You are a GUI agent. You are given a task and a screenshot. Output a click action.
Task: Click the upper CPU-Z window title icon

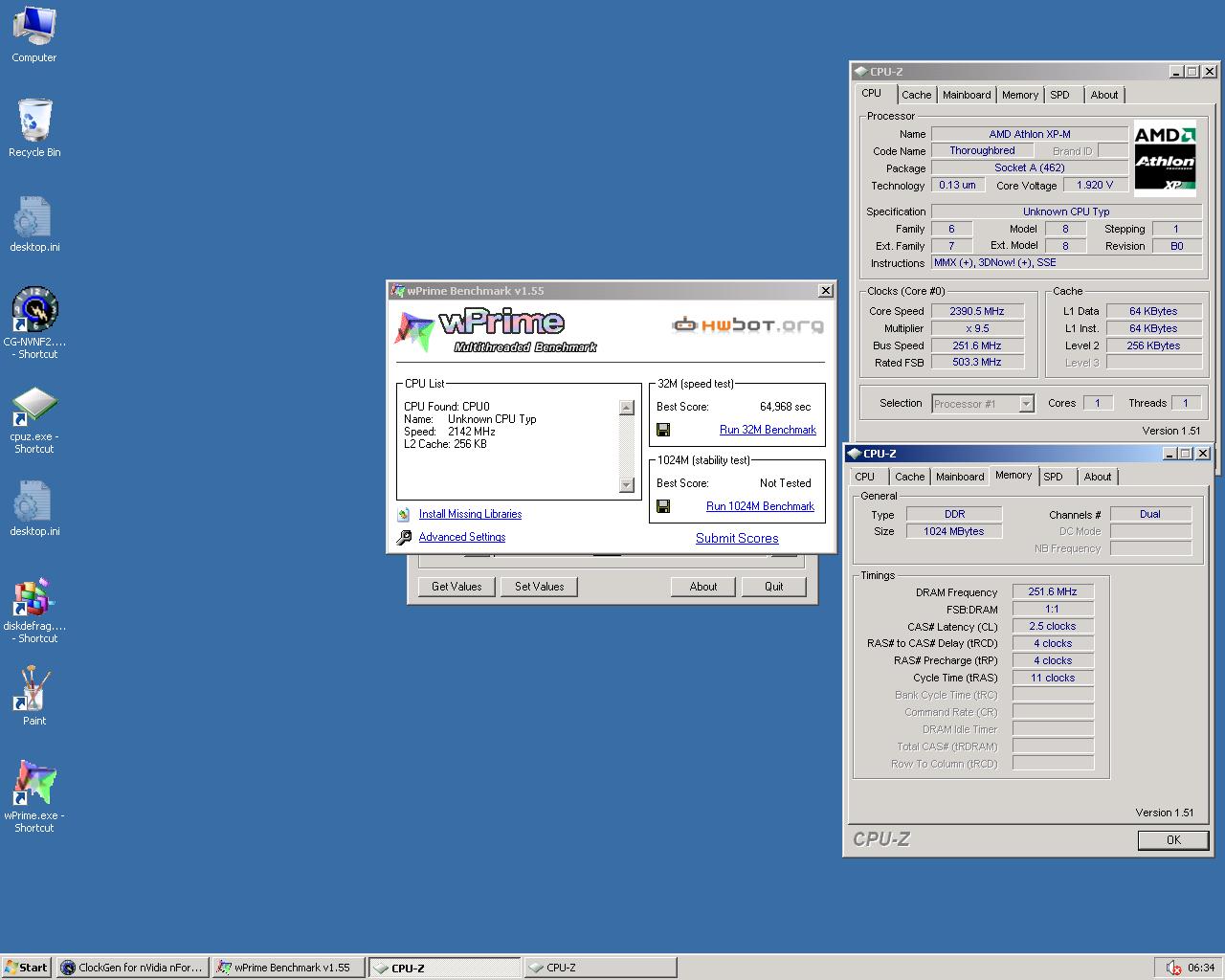(860, 72)
